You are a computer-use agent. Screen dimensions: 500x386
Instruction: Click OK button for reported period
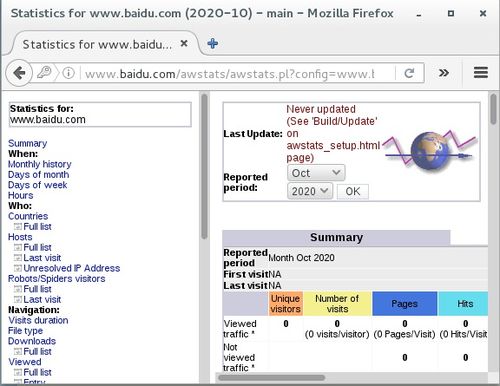click(x=353, y=191)
